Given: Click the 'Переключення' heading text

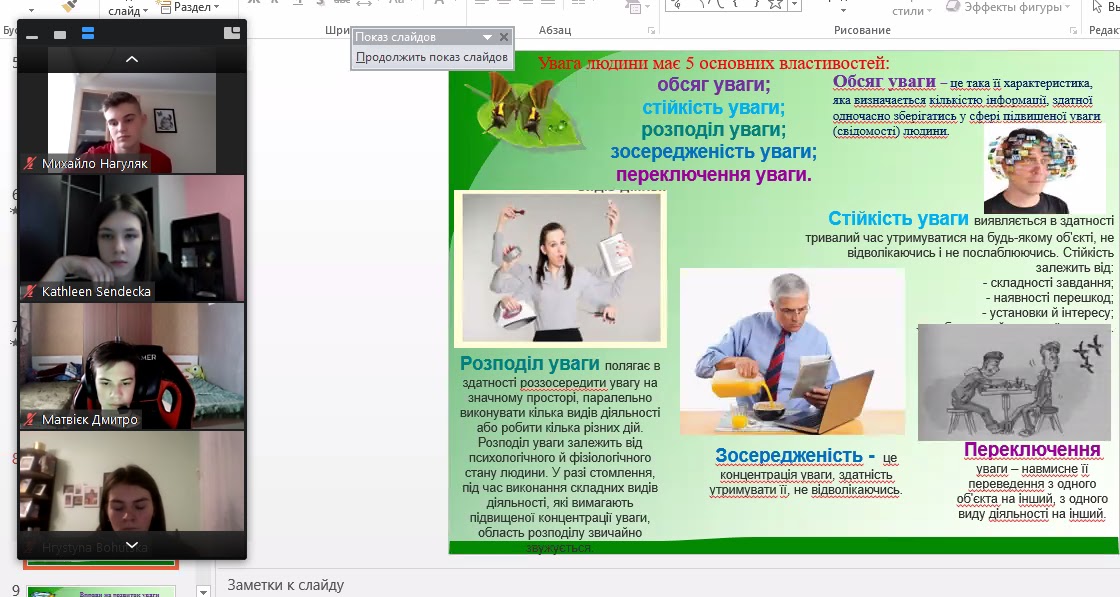Looking at the screenshot, I should [x=1031, y=449].
